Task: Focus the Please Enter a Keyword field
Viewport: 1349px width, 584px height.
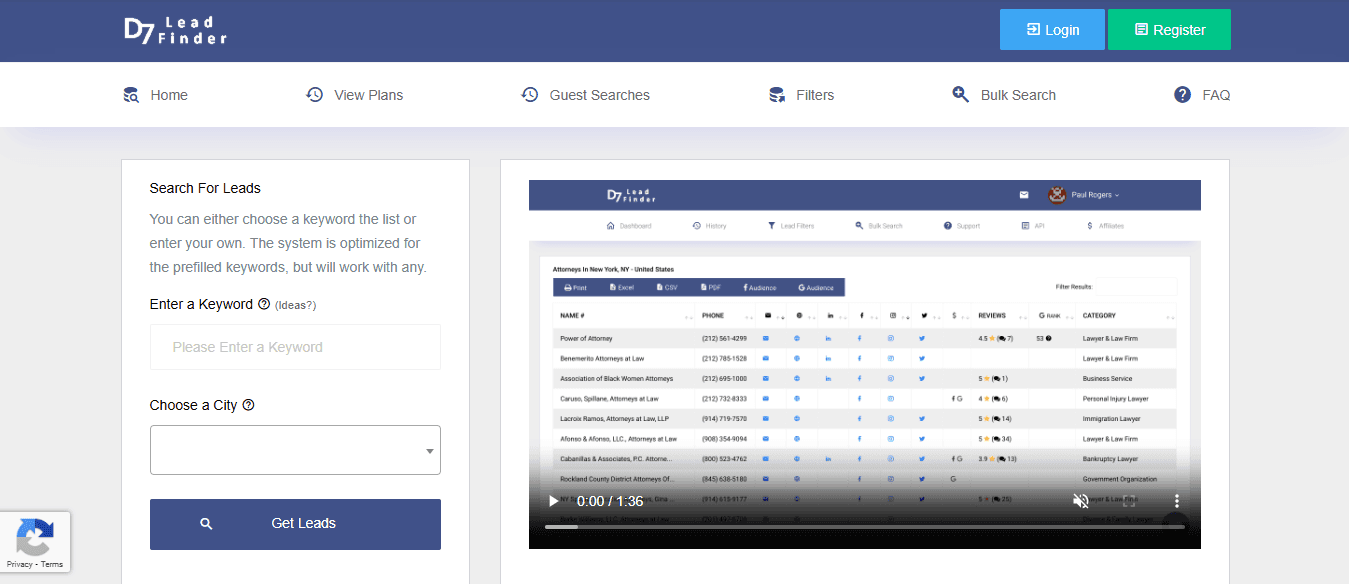Action: tap(295, 347)
